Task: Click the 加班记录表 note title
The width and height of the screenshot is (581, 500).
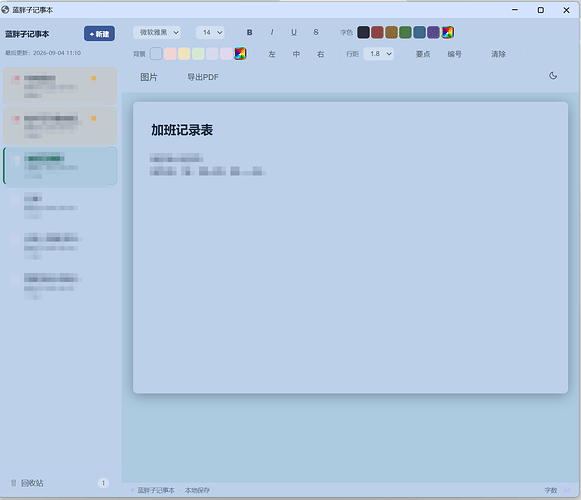Action: tap(182, 130)
